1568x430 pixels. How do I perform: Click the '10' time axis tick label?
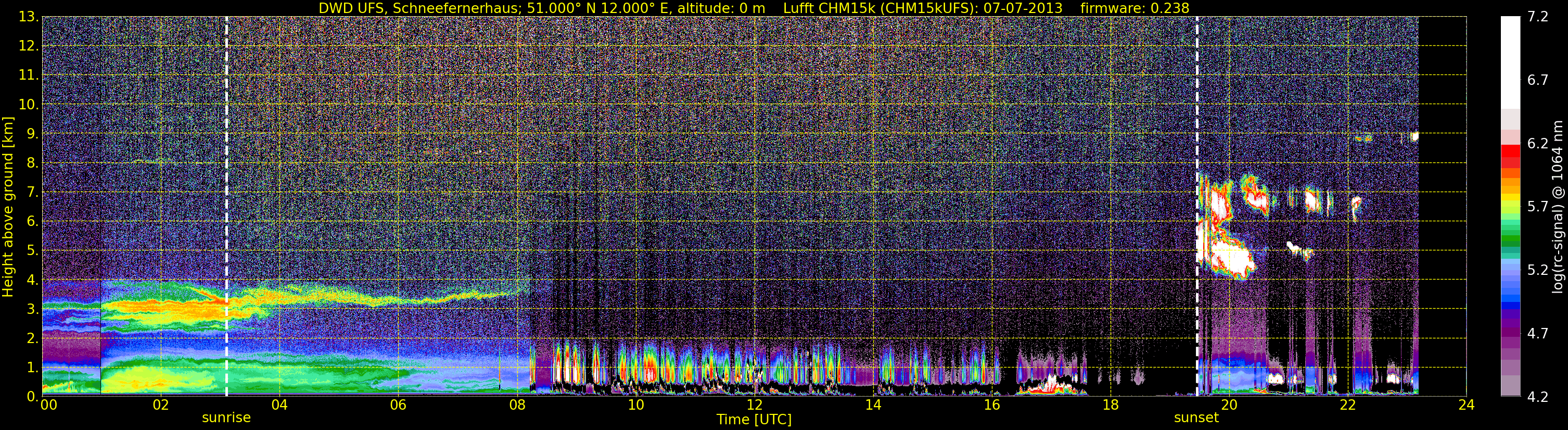coord(635,406)
